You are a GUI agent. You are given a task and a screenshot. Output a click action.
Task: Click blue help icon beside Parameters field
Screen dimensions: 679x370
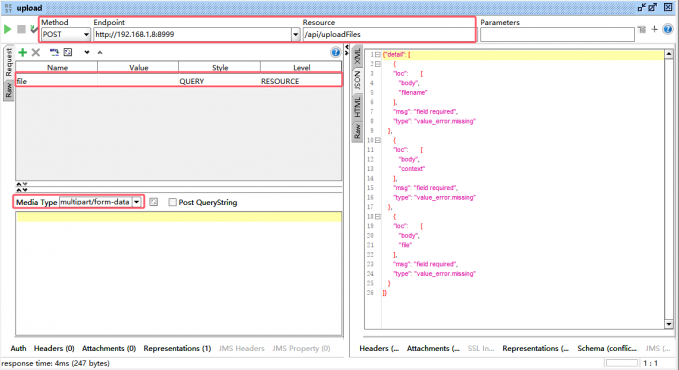[x=668, y=29]
